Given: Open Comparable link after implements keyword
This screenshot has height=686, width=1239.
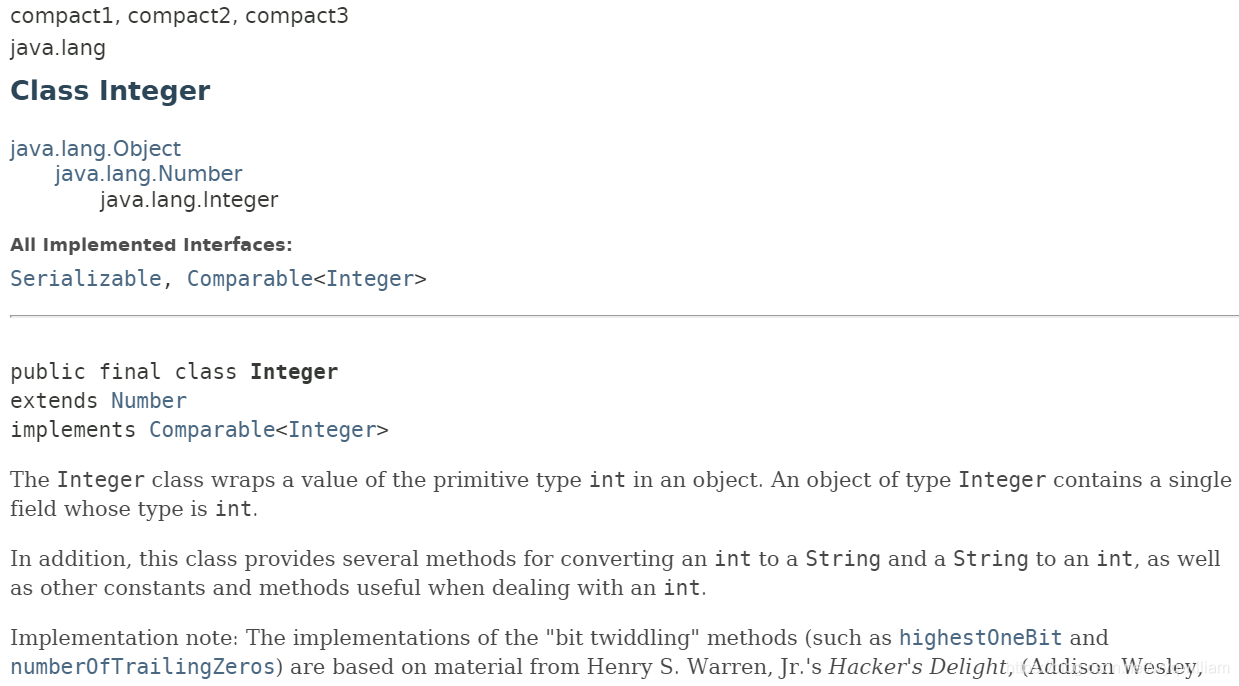Looking at the screenshot, I should [212, 430].
